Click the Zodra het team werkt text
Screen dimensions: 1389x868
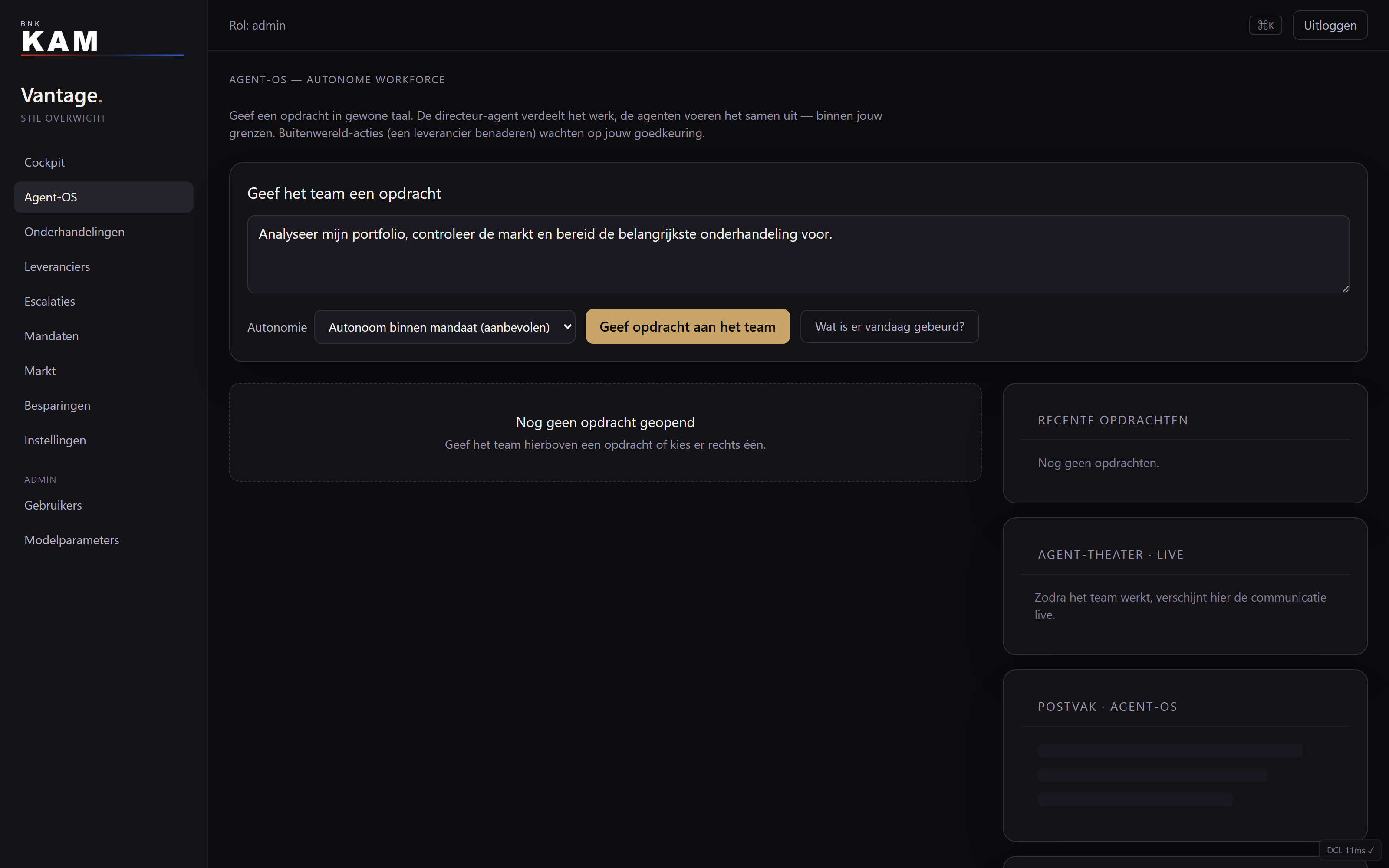coord(1180,606)
